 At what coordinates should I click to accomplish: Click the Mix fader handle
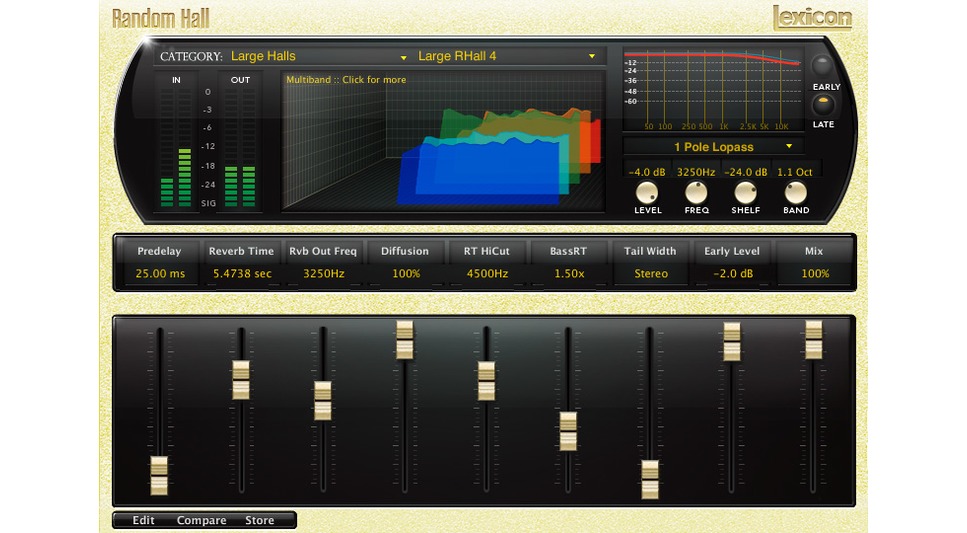tap(813, 340)
